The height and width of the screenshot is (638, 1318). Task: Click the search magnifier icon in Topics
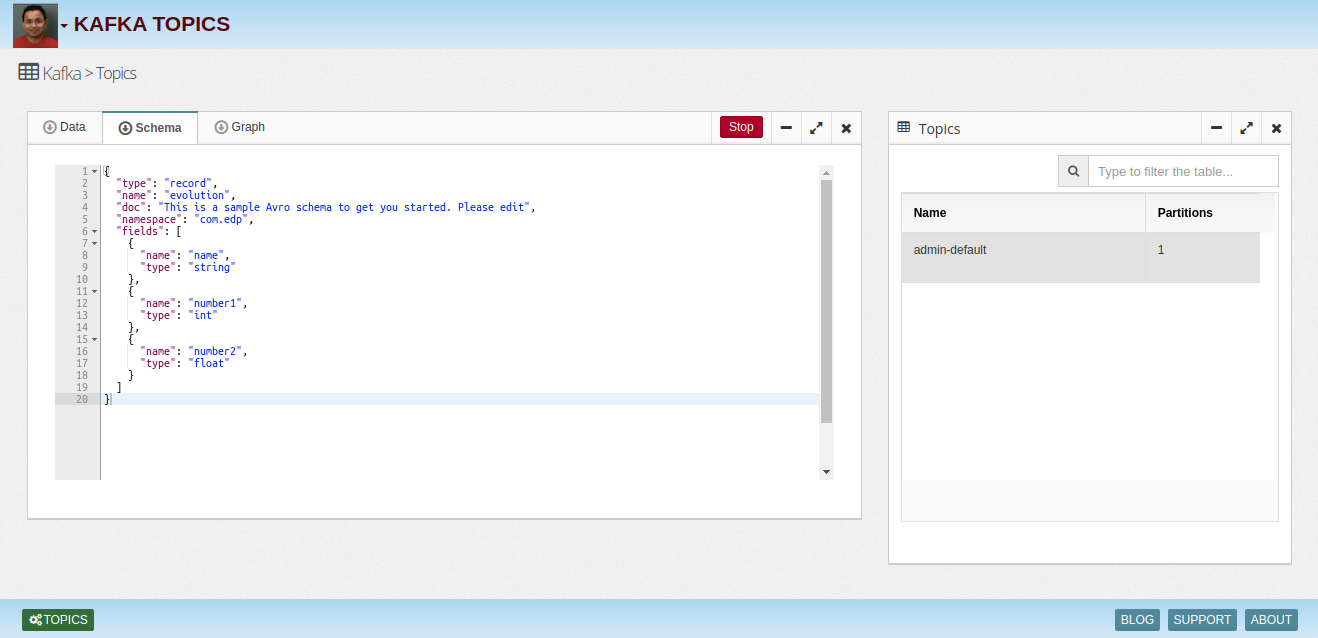1073,171
